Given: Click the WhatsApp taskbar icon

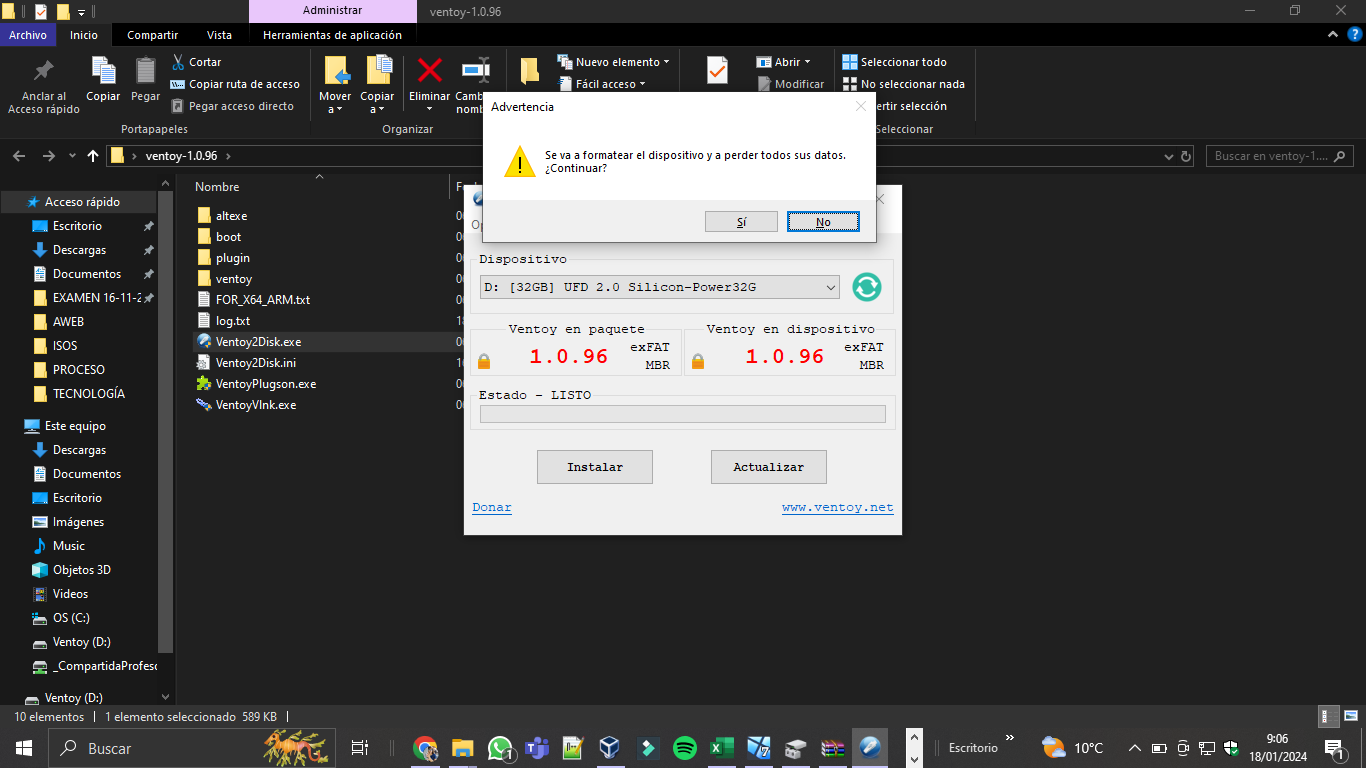Looking at the screenshot, I should (x=500, y=748).
